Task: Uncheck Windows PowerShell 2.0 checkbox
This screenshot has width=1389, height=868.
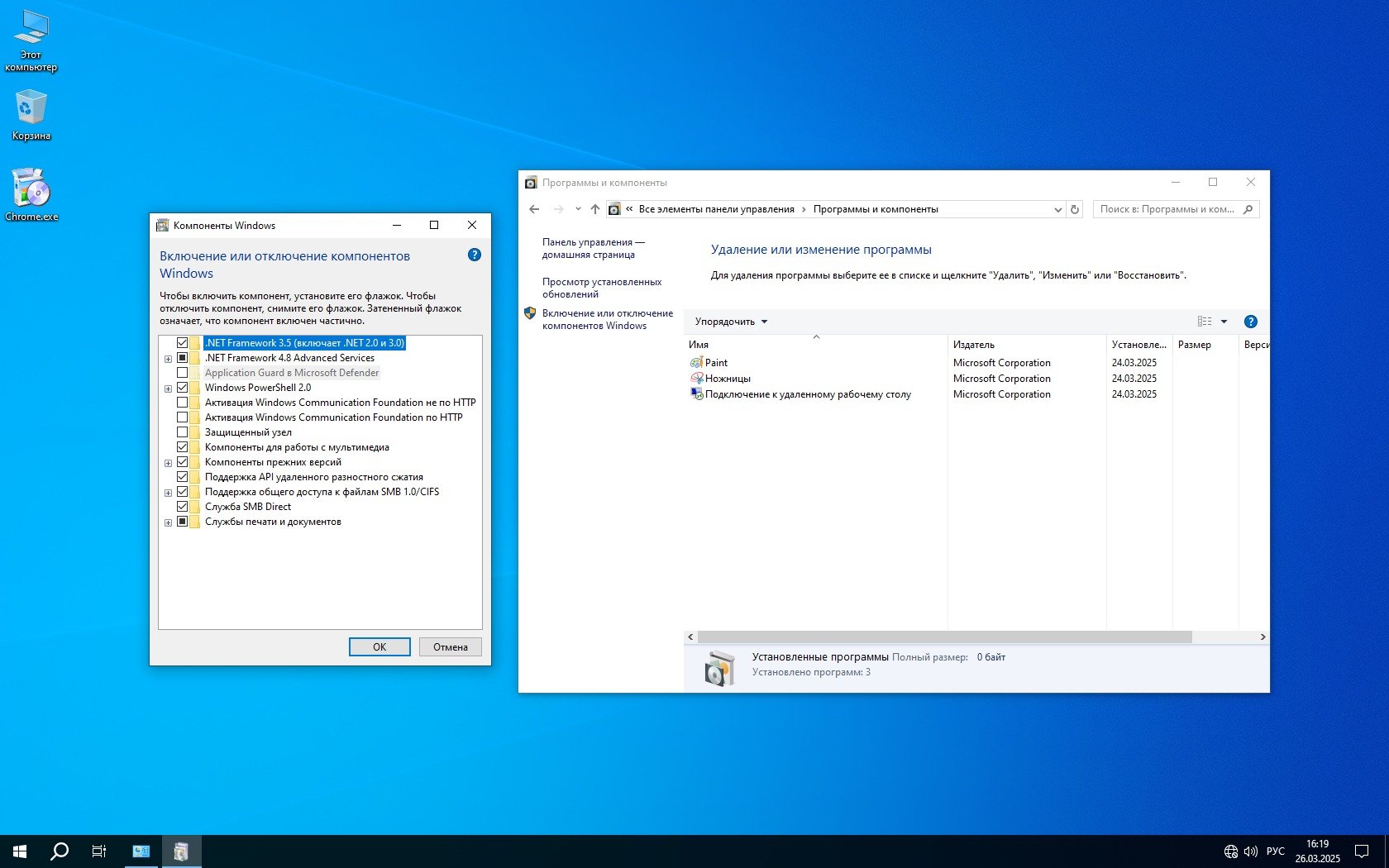Action: 183,388
